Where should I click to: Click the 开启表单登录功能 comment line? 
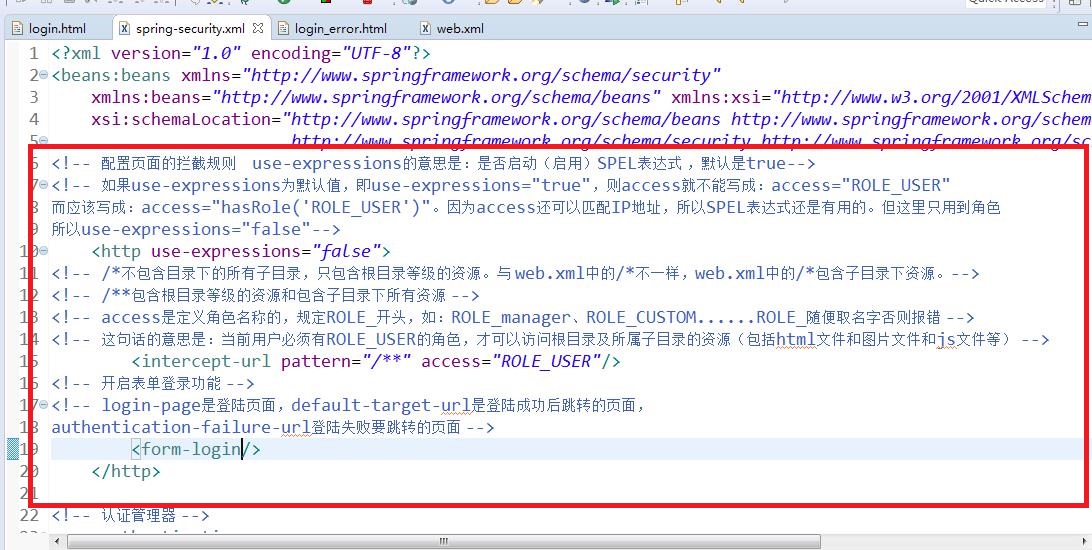[153, 383]
